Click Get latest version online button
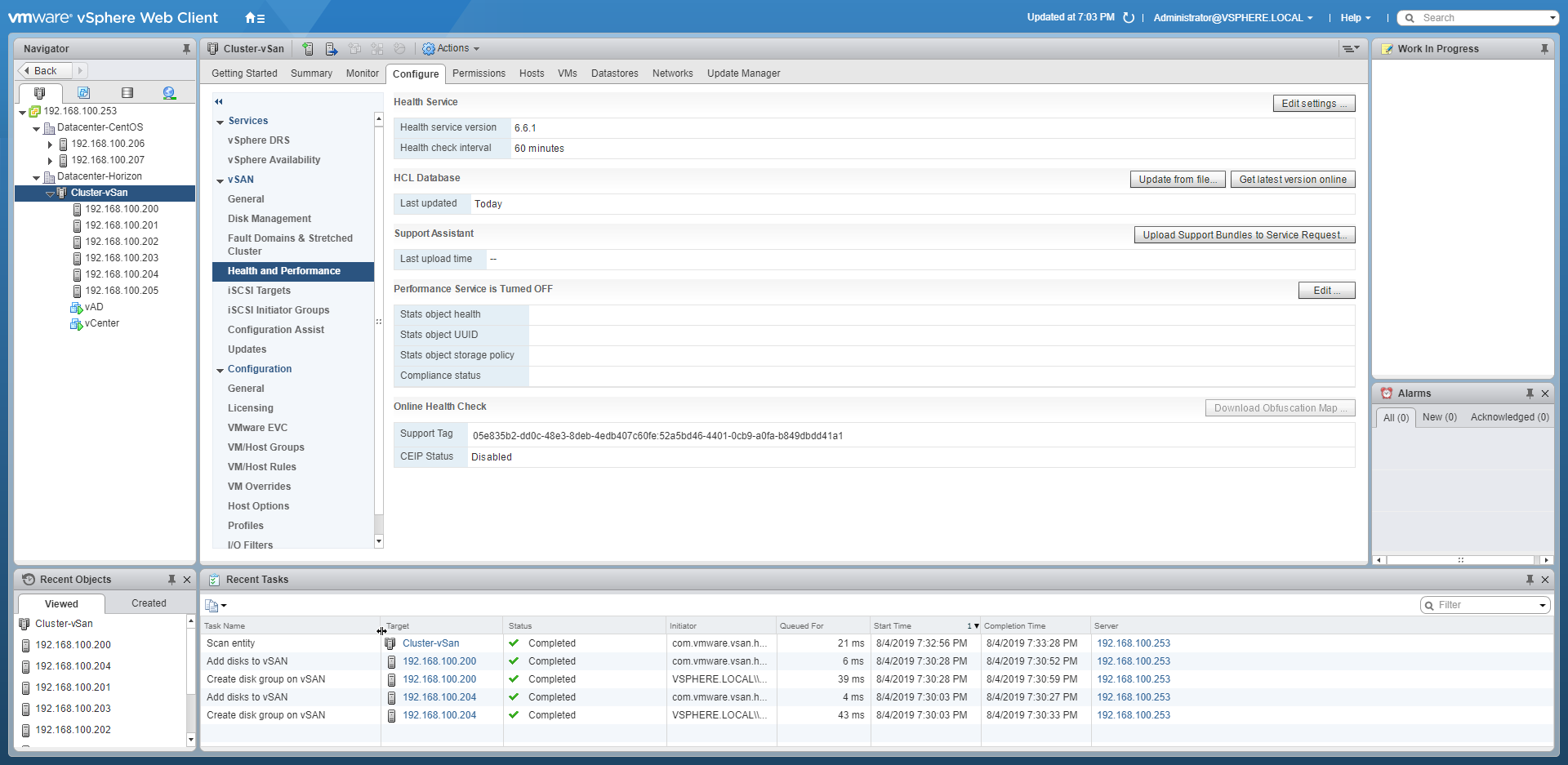1568x765 pixels. pos(1292,180)
